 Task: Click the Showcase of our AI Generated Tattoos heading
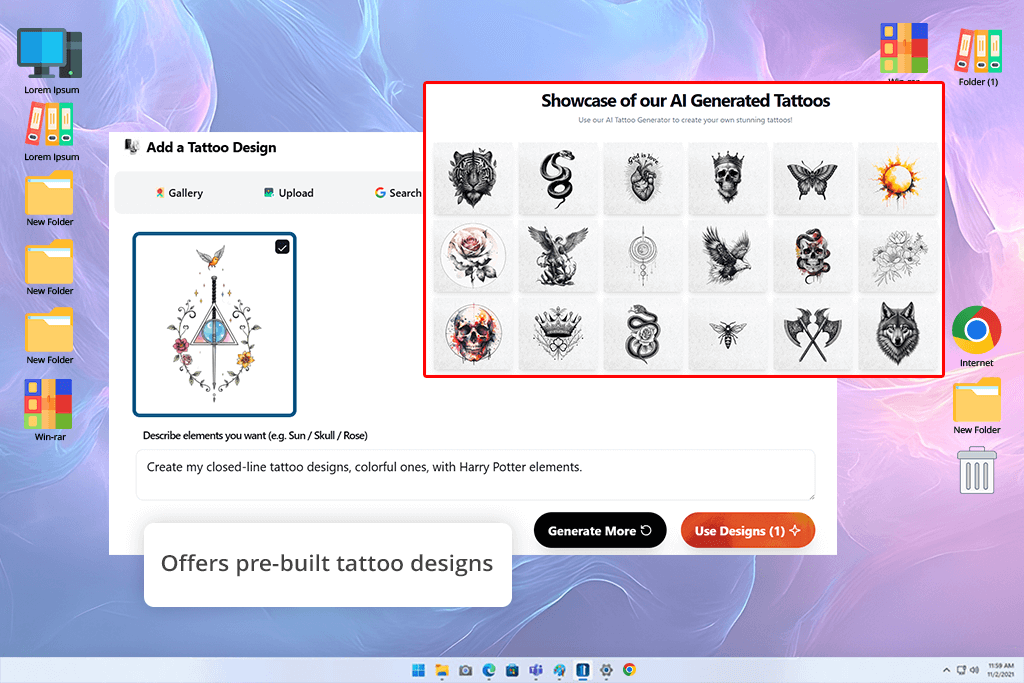click(x=685, y=101)
